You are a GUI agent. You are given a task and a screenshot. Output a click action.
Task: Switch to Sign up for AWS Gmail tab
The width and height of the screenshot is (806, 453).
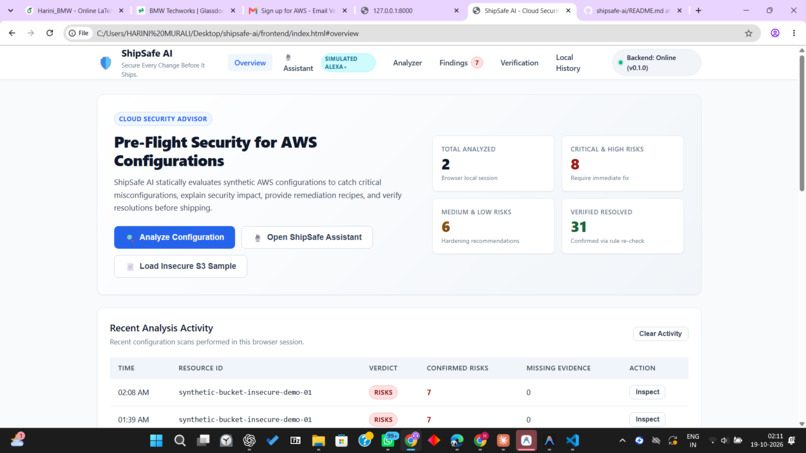tap(298, 10)
